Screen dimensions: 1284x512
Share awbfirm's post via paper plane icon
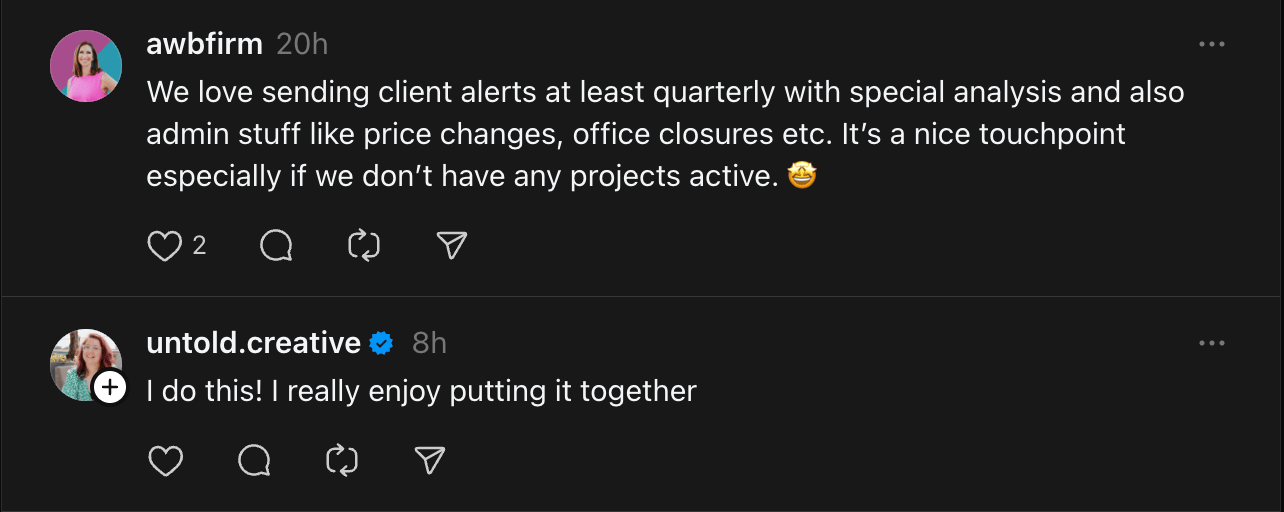[x=452, y=245]
